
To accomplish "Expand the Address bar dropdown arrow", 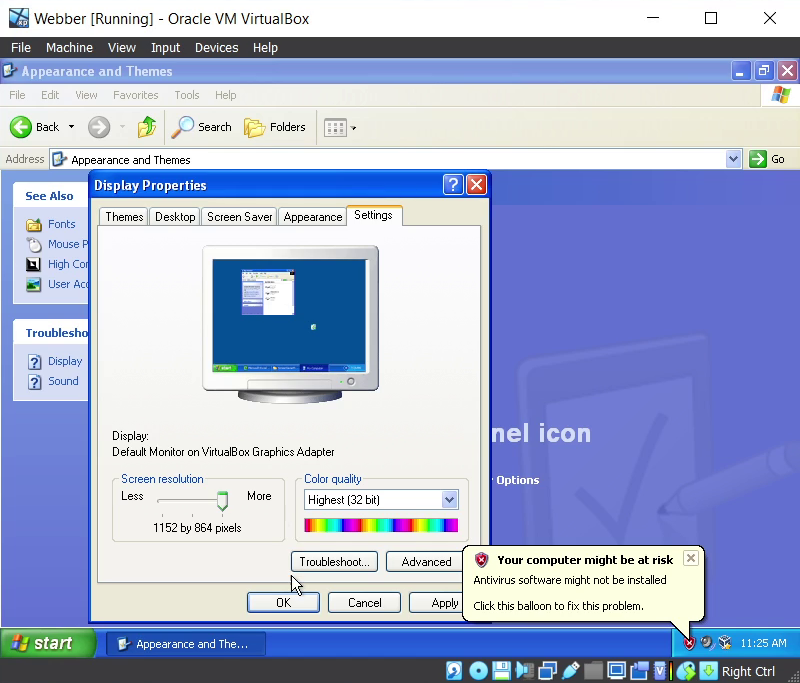I will (733, 159).
